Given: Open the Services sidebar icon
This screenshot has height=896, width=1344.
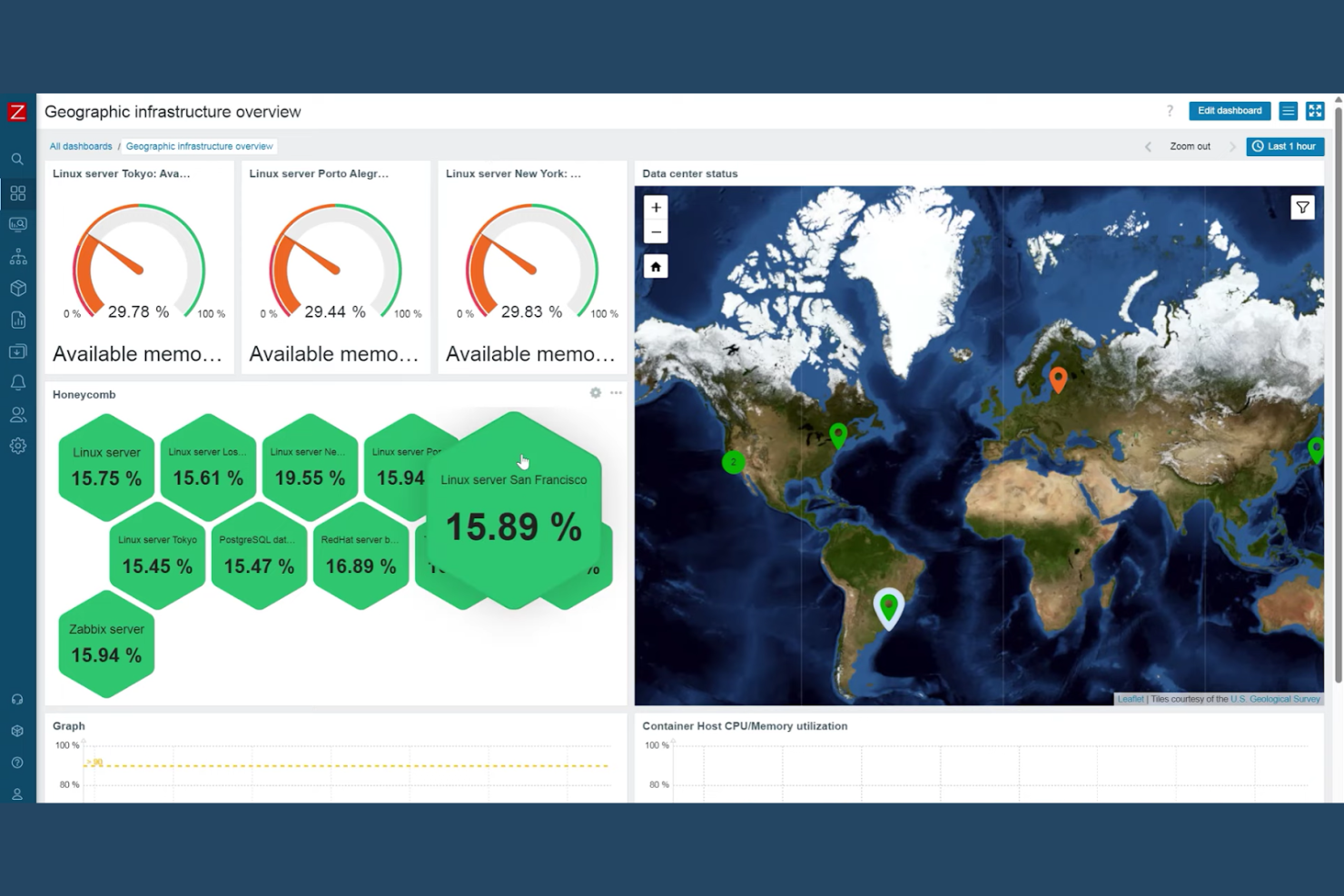Looking at the screenshot, I should (17, 255).
